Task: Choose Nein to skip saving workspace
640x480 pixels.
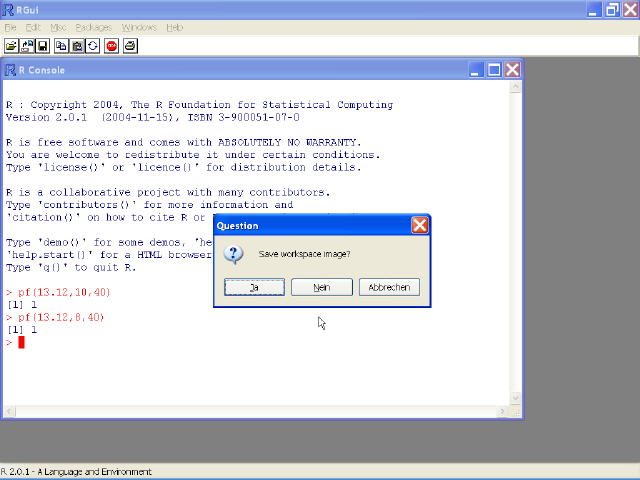Action: pos(322,287)
